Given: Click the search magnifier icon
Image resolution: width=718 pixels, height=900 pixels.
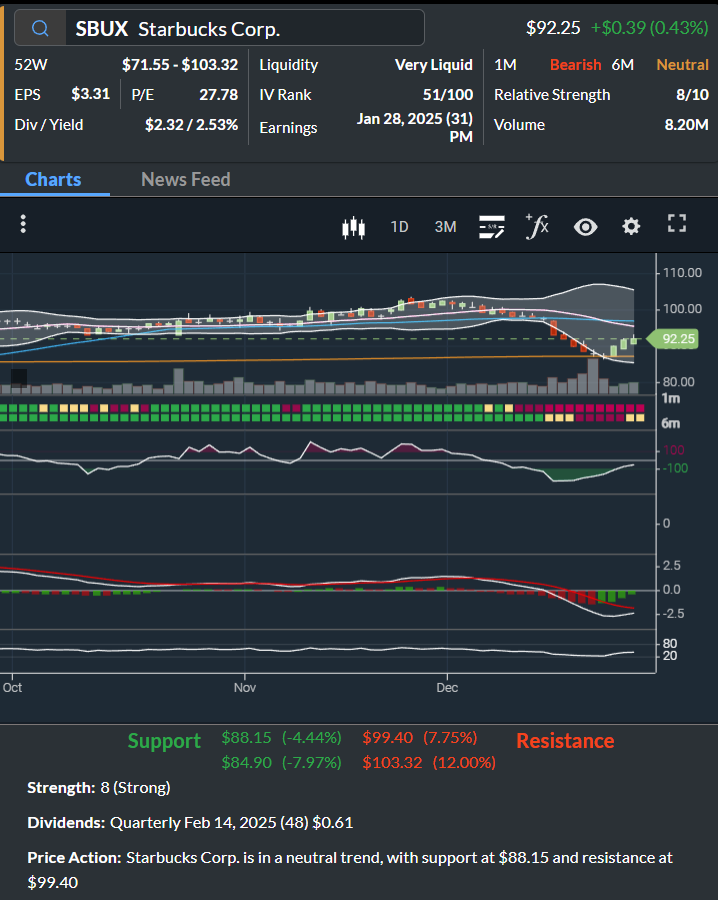Looking at the screenshot, I should [40, 28].
